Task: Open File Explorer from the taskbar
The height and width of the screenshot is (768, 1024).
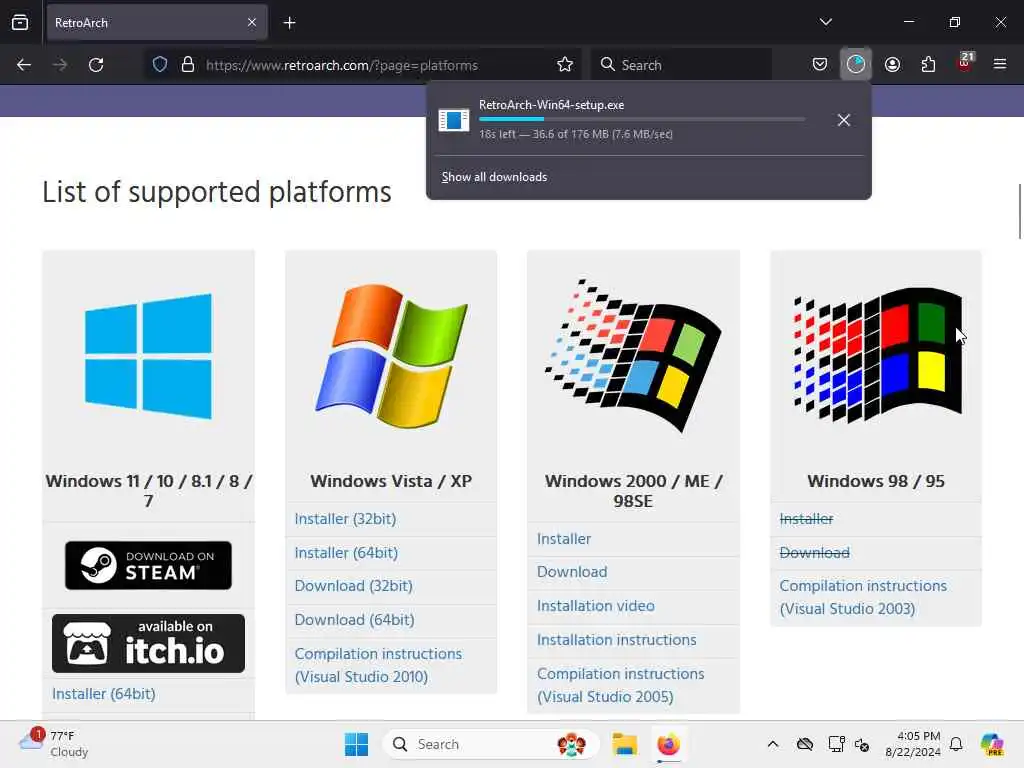Action: pyautogui.click(x=624, y=744)
